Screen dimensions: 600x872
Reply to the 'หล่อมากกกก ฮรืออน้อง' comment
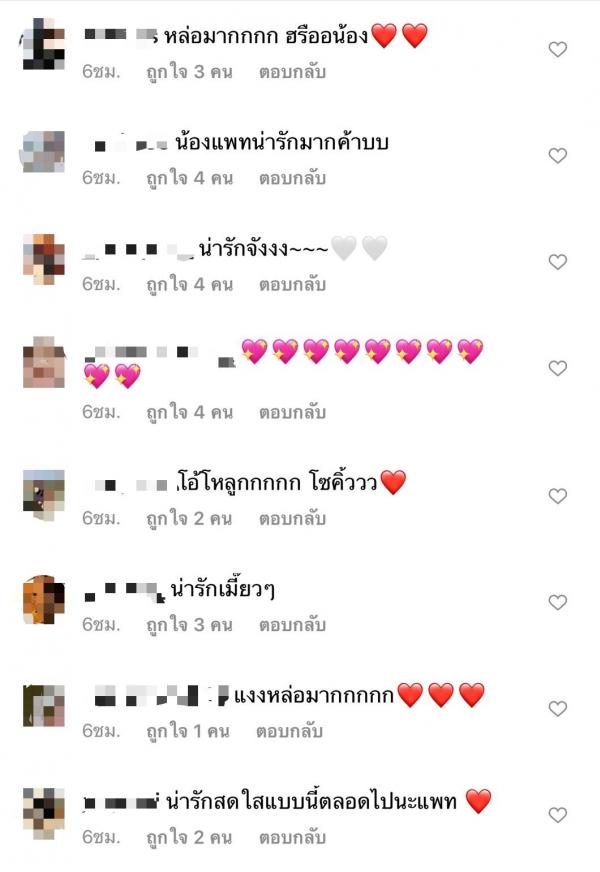292,72
